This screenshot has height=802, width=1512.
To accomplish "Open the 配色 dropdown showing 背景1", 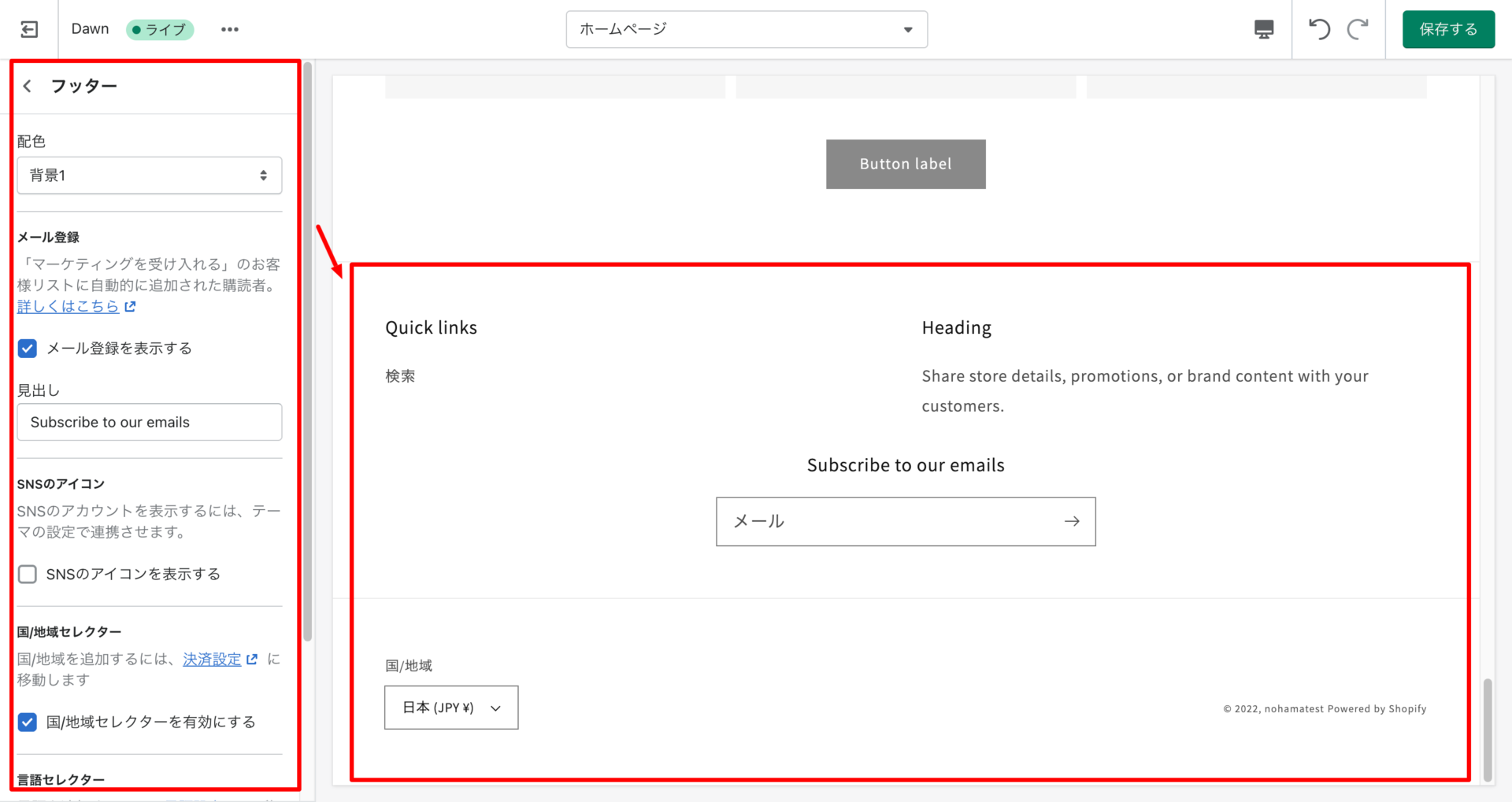I will tap(150, 176).
